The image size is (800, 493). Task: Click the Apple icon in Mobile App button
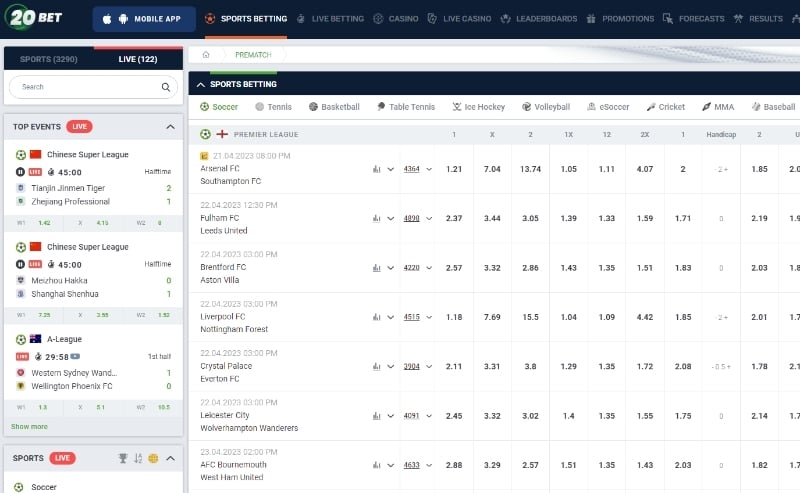107,19
